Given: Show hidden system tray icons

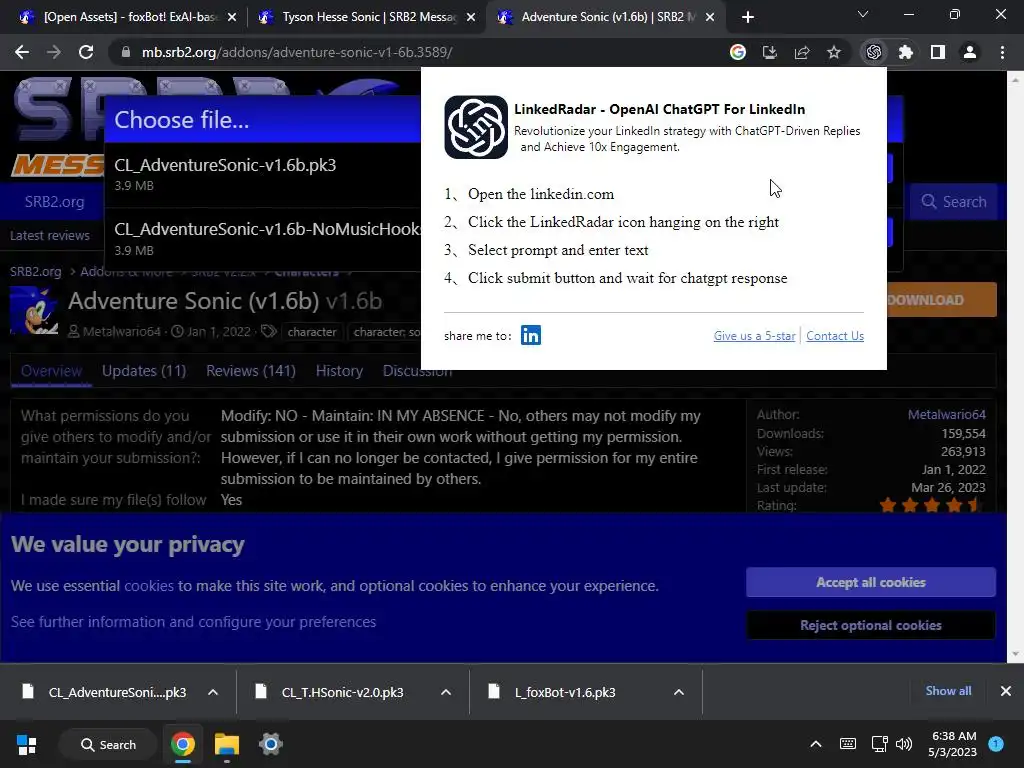Looking at the screenshot, I should click(816, 744).
